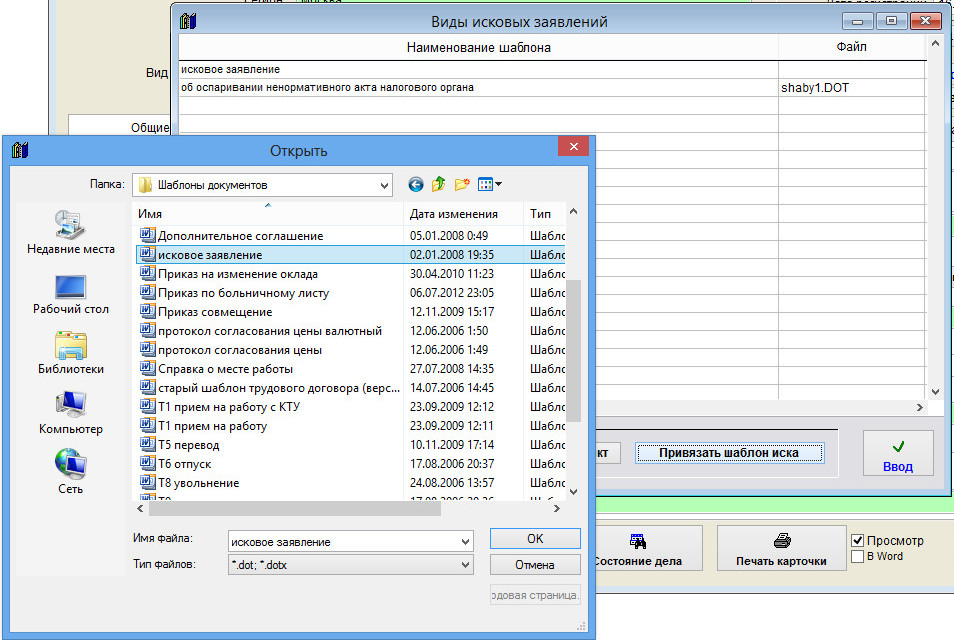The image size is (954, 640).
Task: Go to Рабочий стол in sidebar
Action: (70, 293)
